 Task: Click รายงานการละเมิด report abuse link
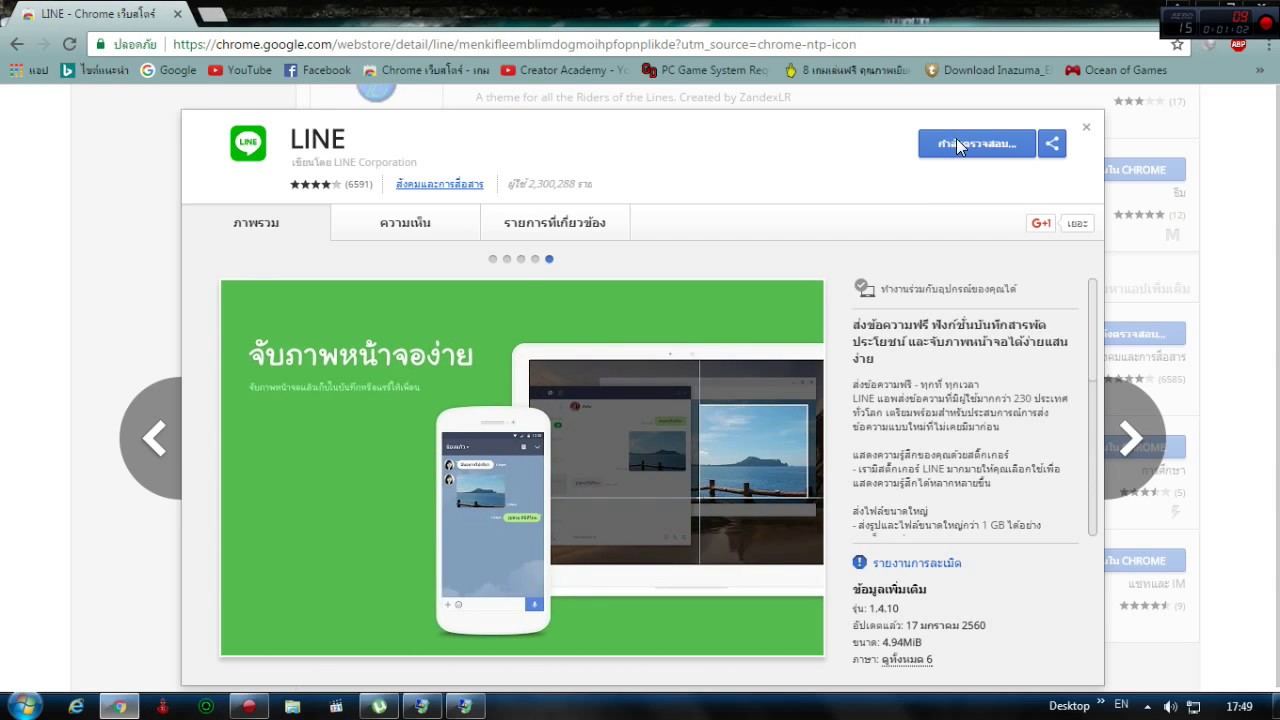917,563
